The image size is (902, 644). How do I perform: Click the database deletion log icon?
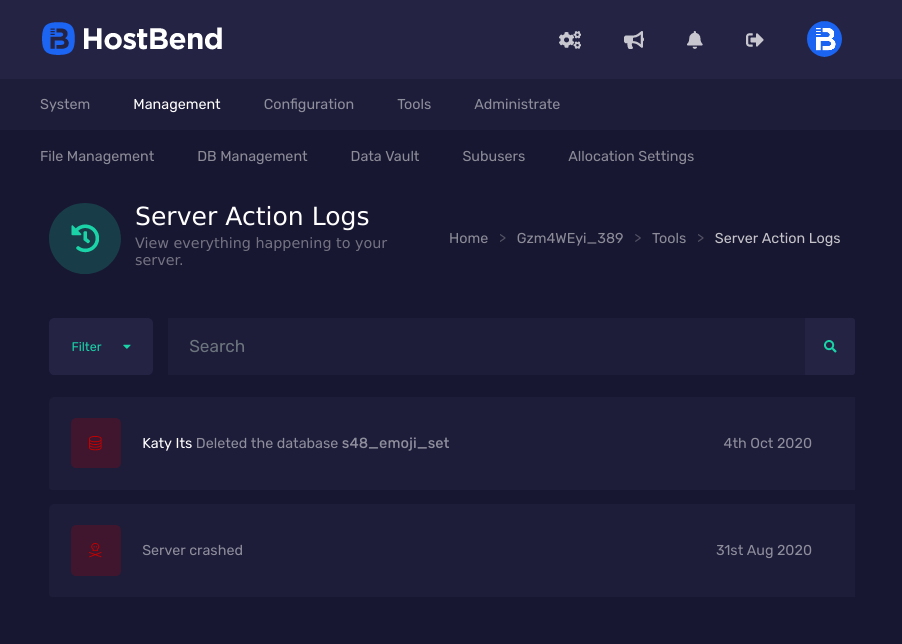coord(95,442)
